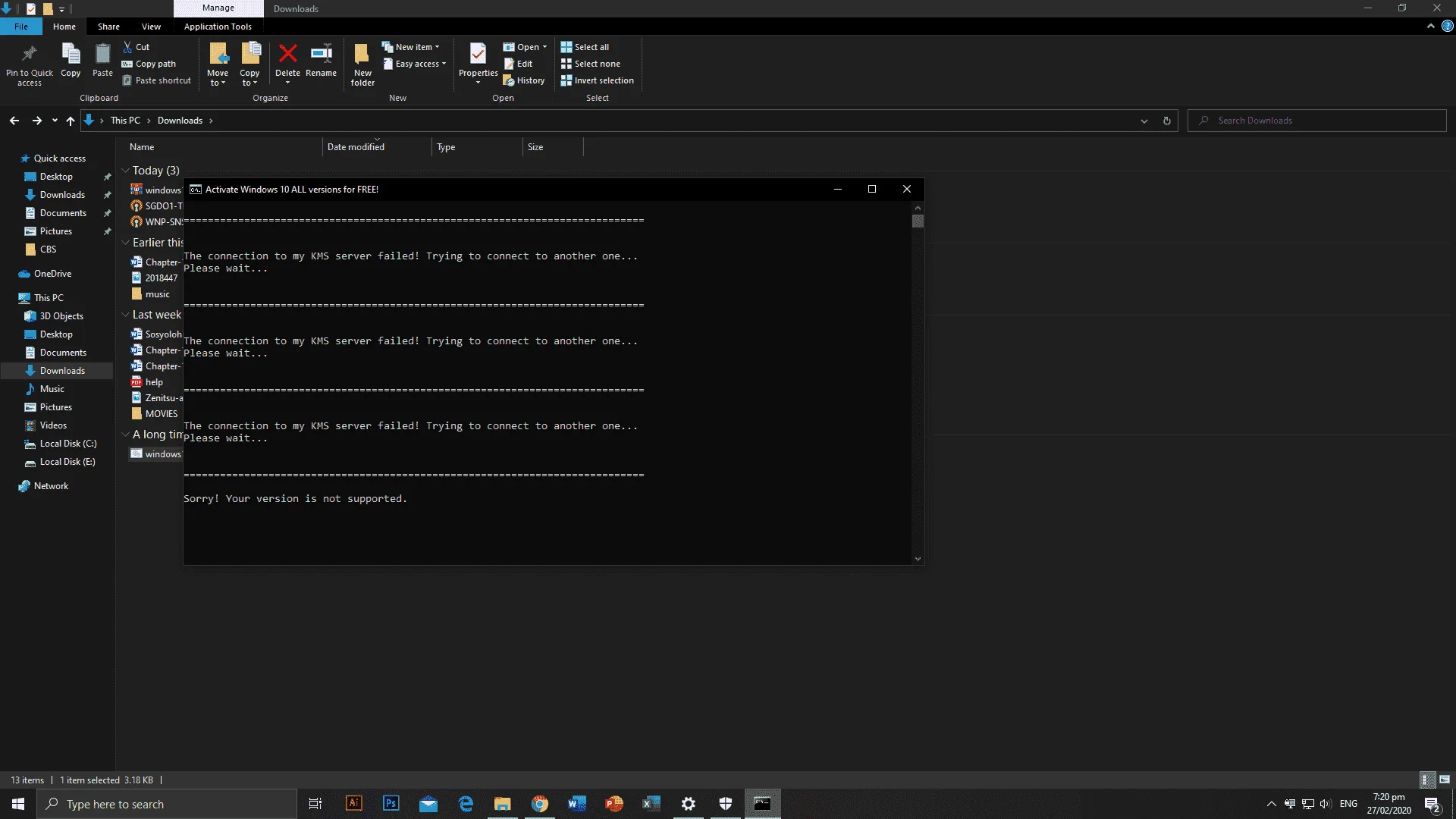
Task: Click This PC in the address breadcrumb
Action: pos(125,121)
